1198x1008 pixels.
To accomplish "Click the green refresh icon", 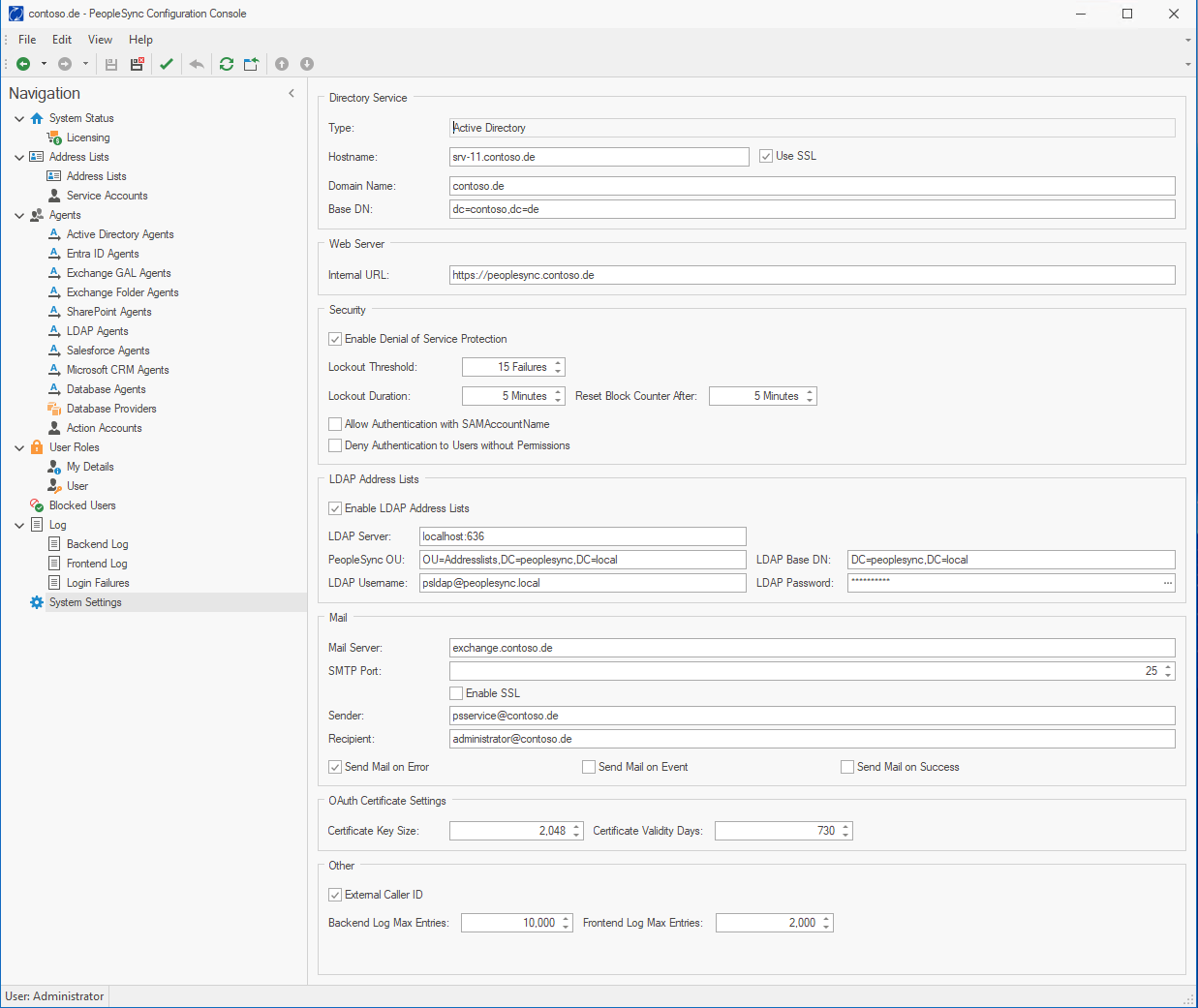I will [x=227, y=64].
